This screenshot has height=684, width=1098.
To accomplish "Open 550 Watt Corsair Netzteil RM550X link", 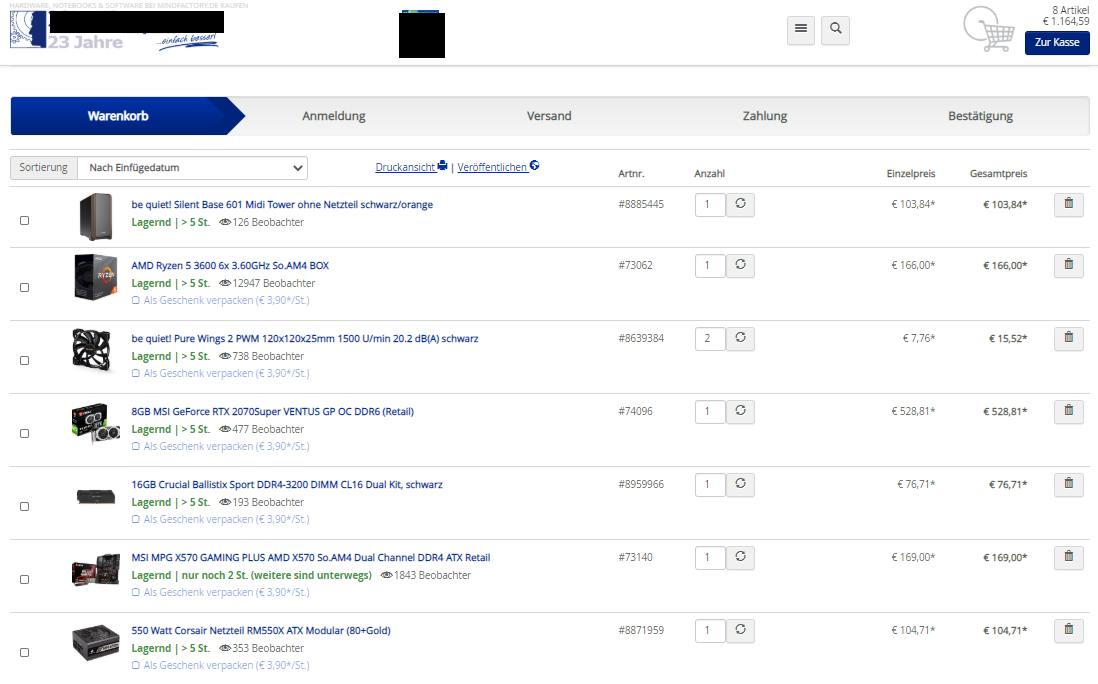I will (261, 630).
